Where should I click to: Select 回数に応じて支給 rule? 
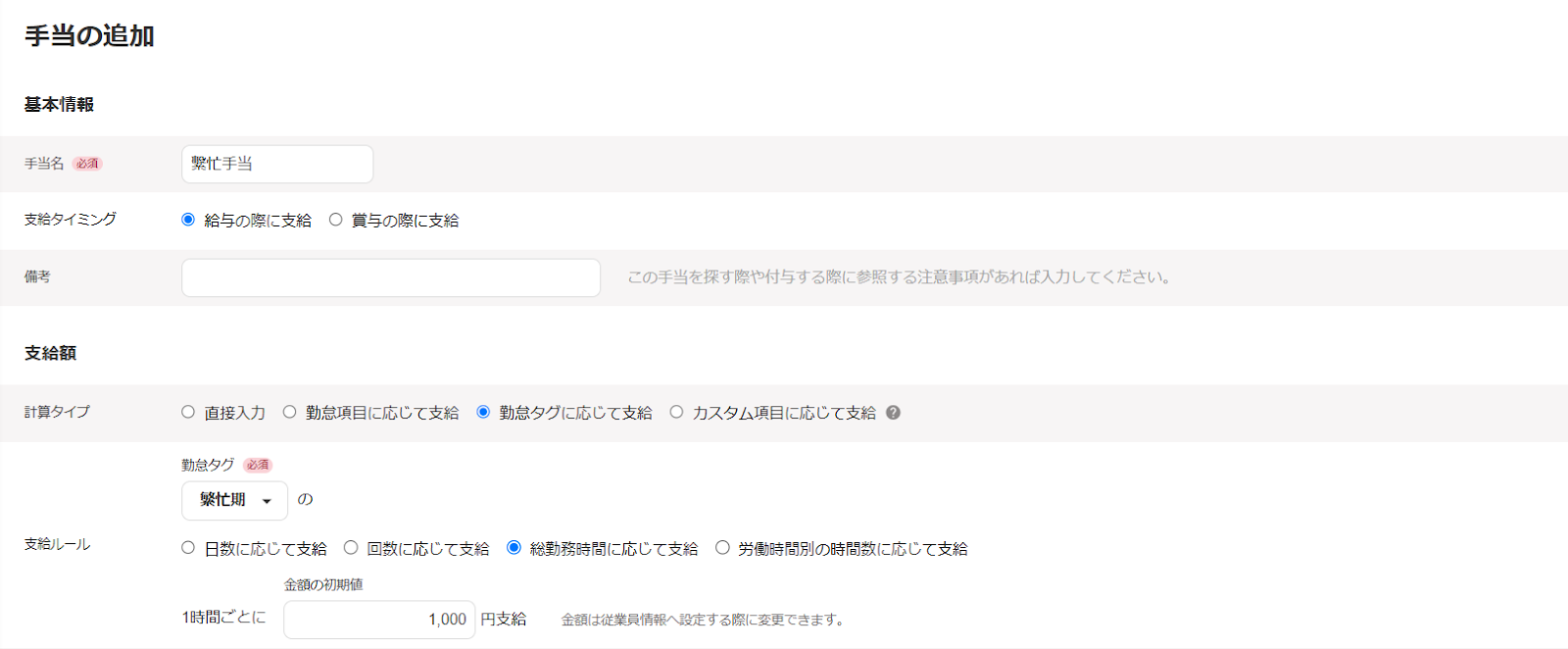tap(351, 548)
